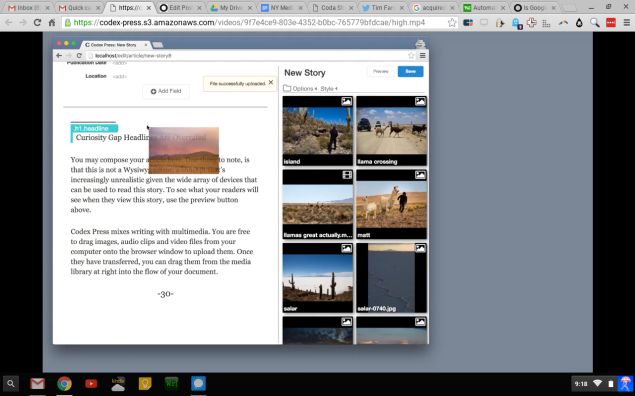Click image type icon on salar thumbnail
This screenshot has height=396, width=635.
[x=347, y=248]
